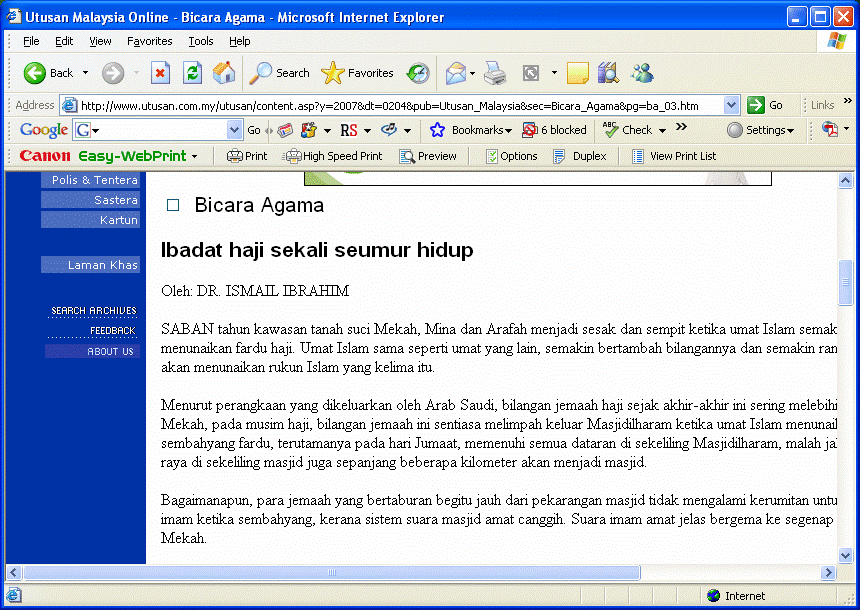Viewport: 860px width, 610px height.
Task: Click the Mail envelope icon
Action: 456,73
